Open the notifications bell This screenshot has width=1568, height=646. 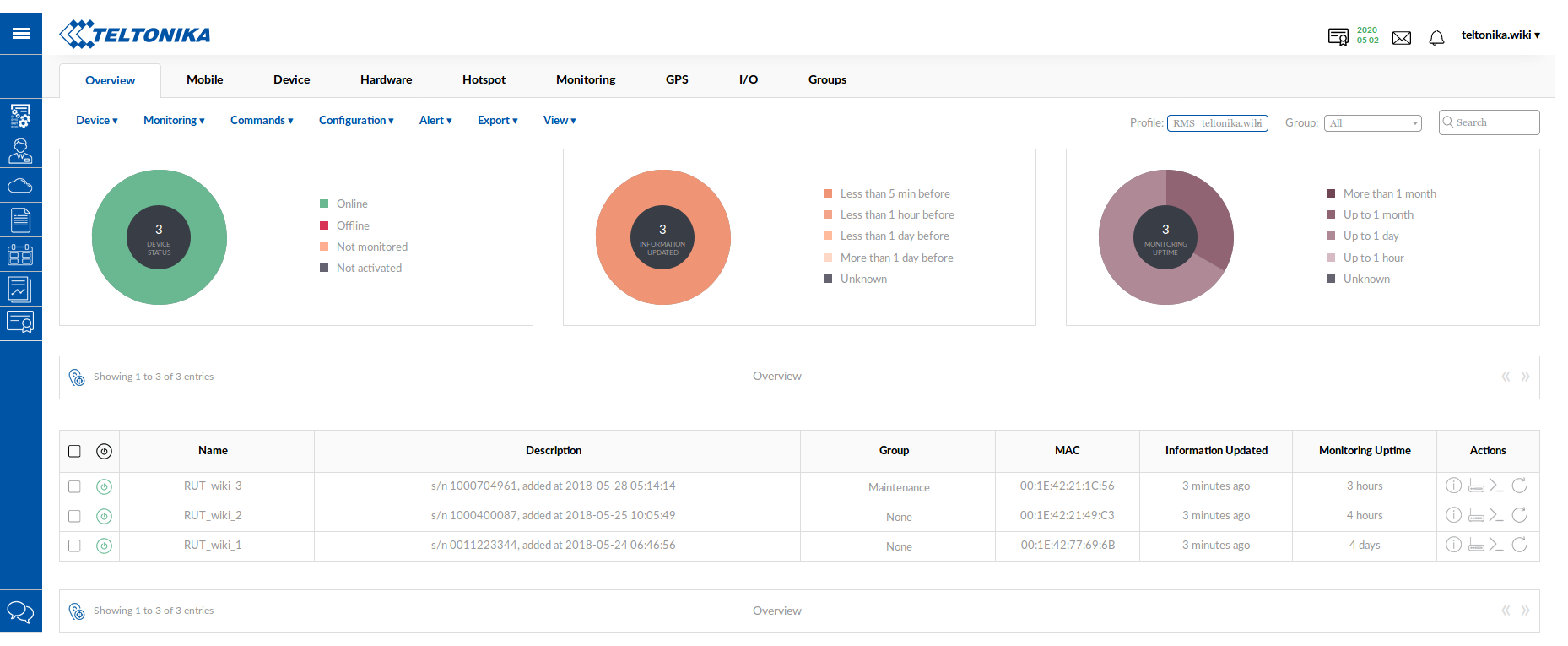coord(1436,38)
